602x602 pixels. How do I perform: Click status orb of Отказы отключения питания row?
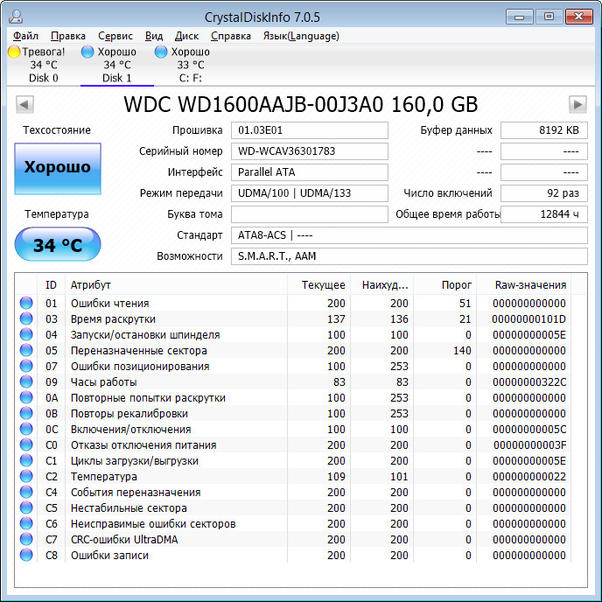(x=26, y=445)
